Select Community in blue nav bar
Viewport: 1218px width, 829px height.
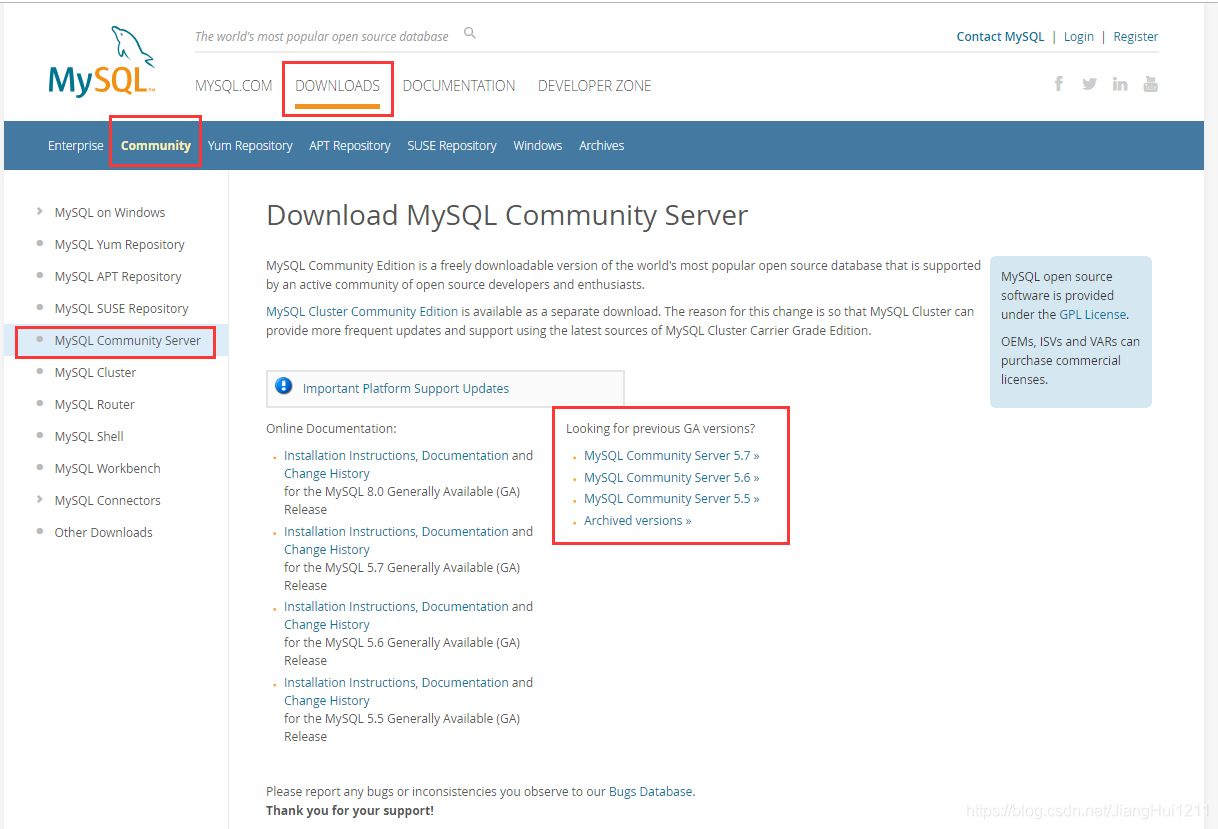point(156,146)
